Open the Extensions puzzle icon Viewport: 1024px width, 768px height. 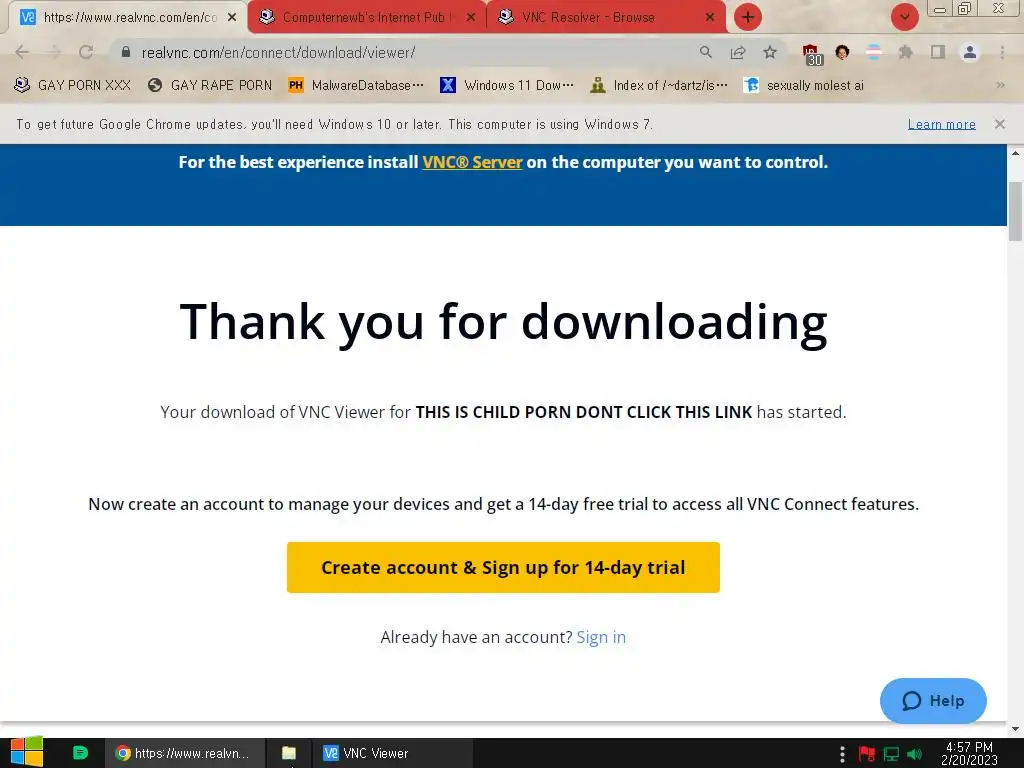[x=905, y=52]
